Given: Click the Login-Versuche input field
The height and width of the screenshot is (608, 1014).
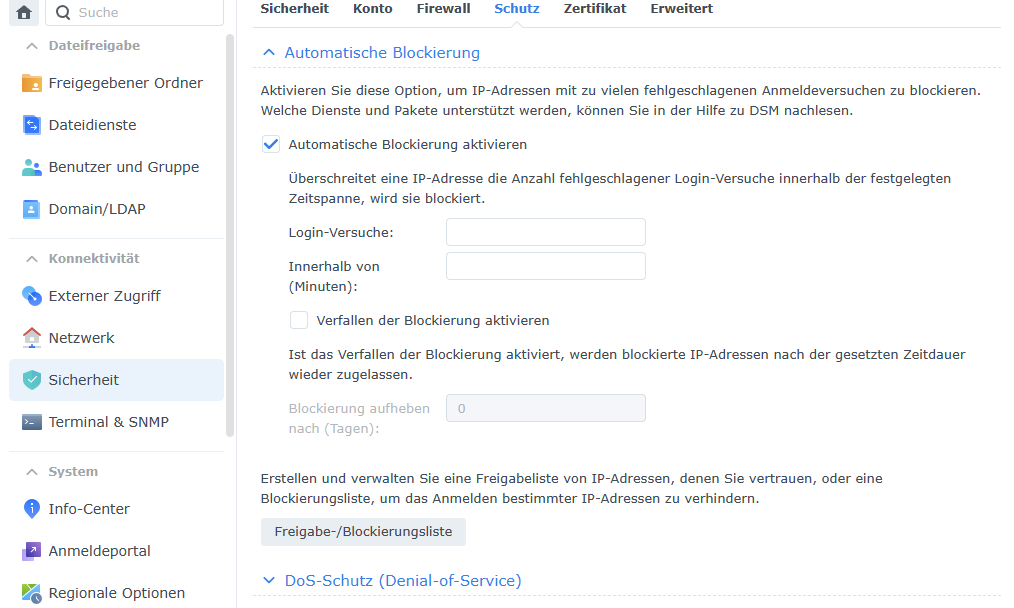Looking at the screenshot, I should pyautogui.click(x=545, y=232).
